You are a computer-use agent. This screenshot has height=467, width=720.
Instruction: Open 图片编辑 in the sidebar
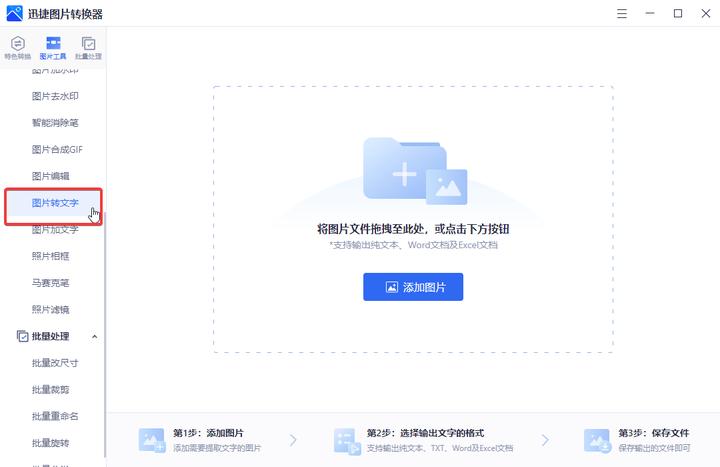tap(51, 176)
